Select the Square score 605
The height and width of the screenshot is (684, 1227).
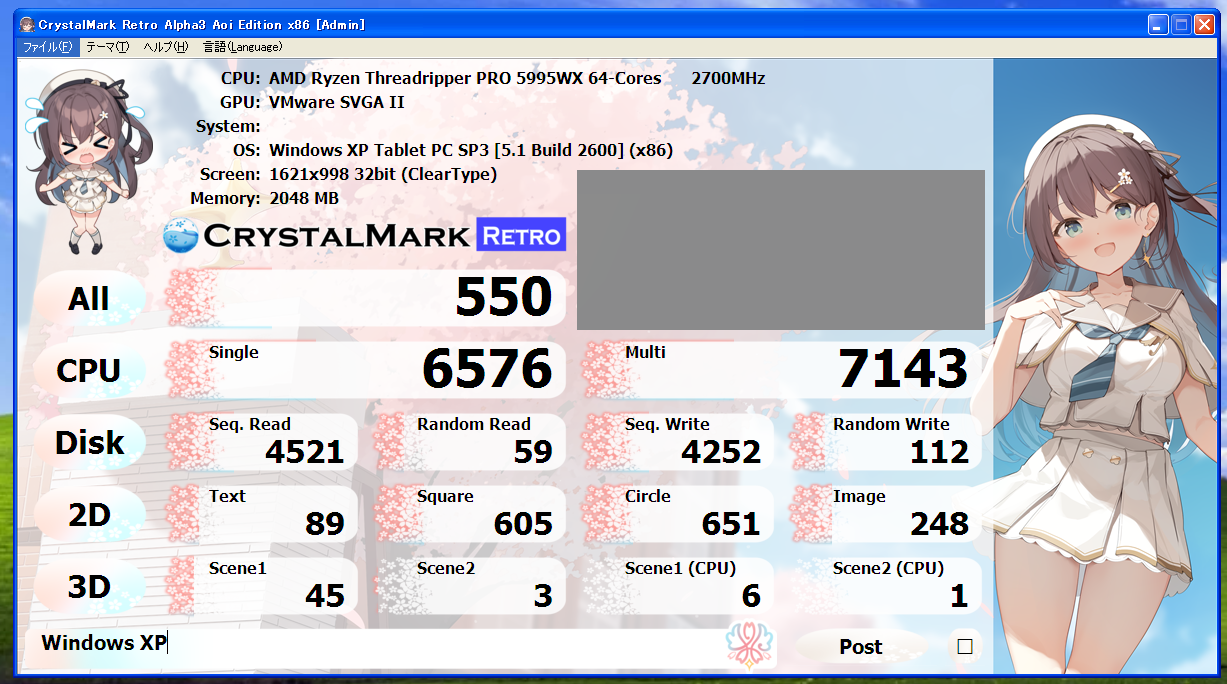pos(523,524)
